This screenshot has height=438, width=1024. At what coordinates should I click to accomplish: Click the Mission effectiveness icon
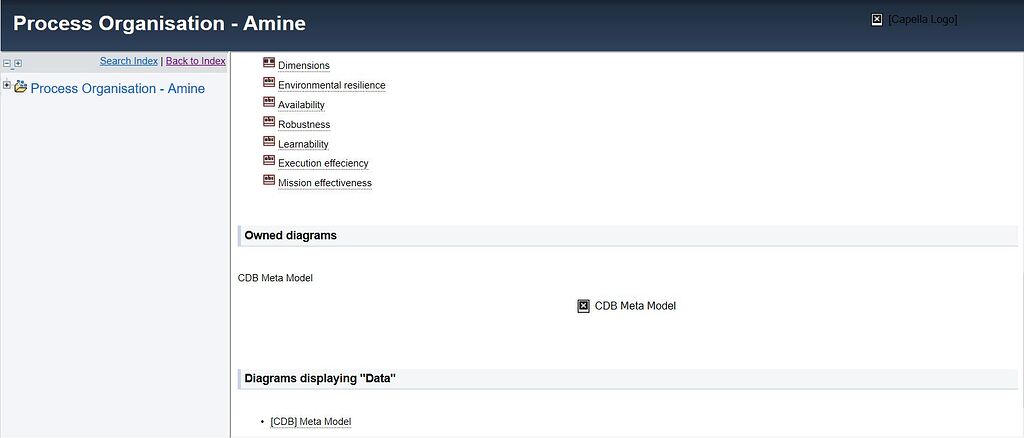coord(269,181)
